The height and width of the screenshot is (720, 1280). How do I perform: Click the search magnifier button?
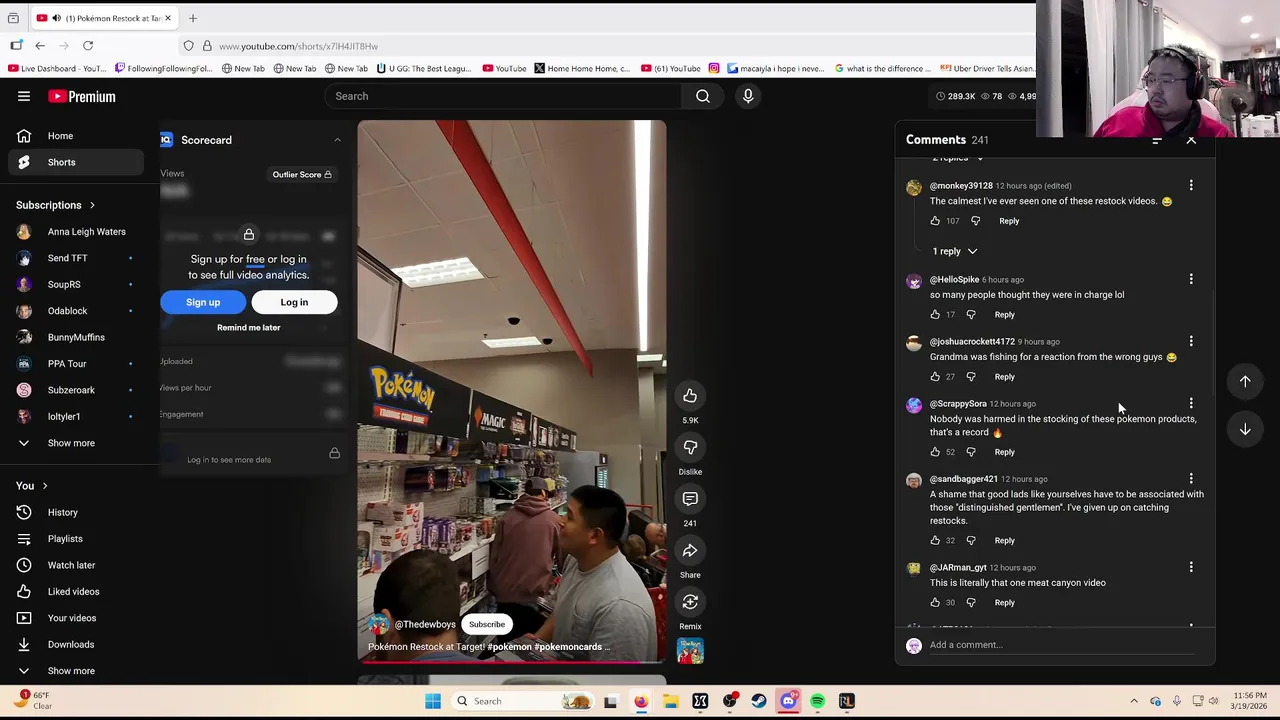(703, 96)
